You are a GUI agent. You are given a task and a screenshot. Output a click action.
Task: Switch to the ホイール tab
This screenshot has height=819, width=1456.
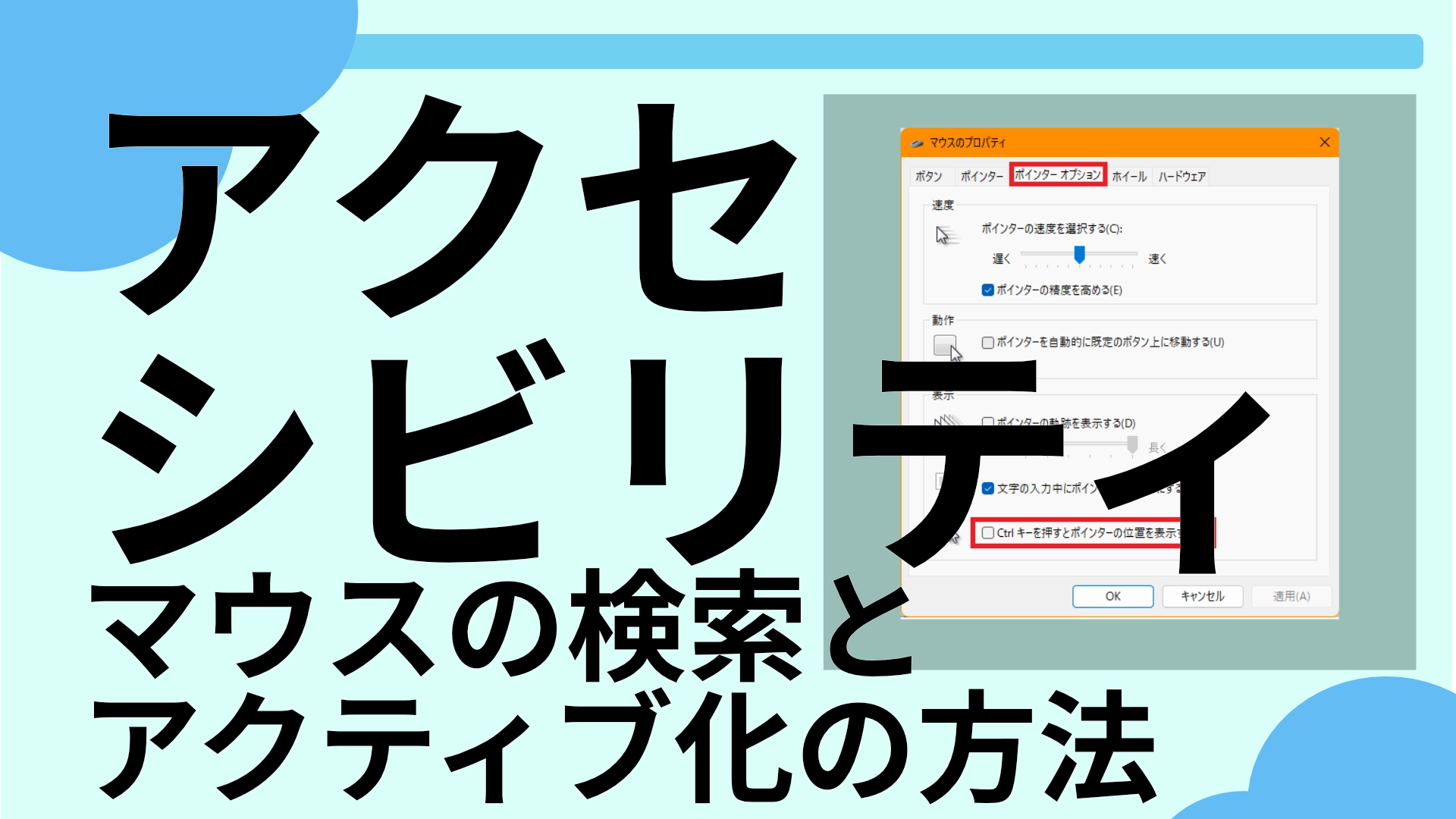[1129, 176]
